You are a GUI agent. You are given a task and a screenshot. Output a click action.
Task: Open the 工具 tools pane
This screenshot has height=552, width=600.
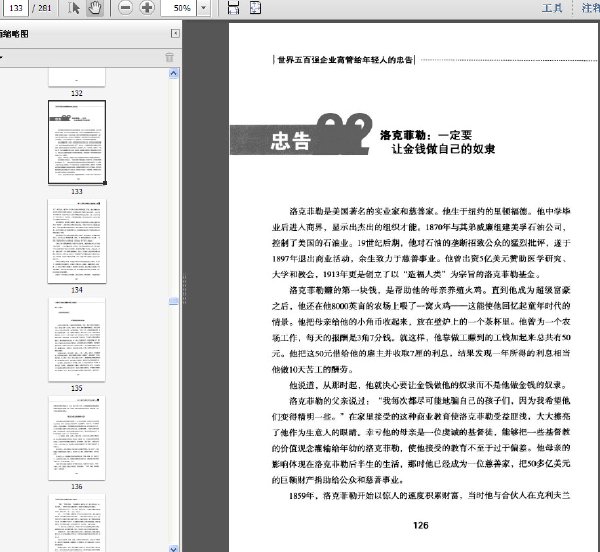click(552, 8)
